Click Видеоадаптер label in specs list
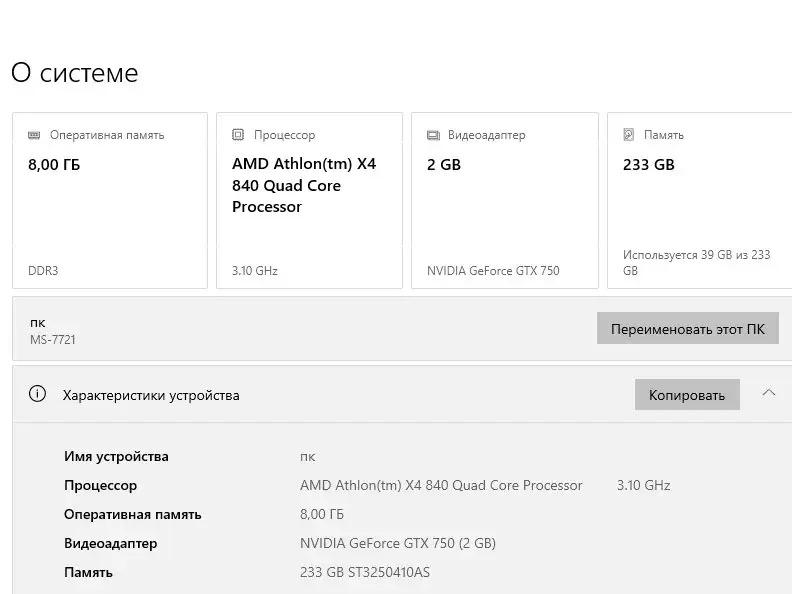This screenshot has width=792, height=594. pos(111,543)
